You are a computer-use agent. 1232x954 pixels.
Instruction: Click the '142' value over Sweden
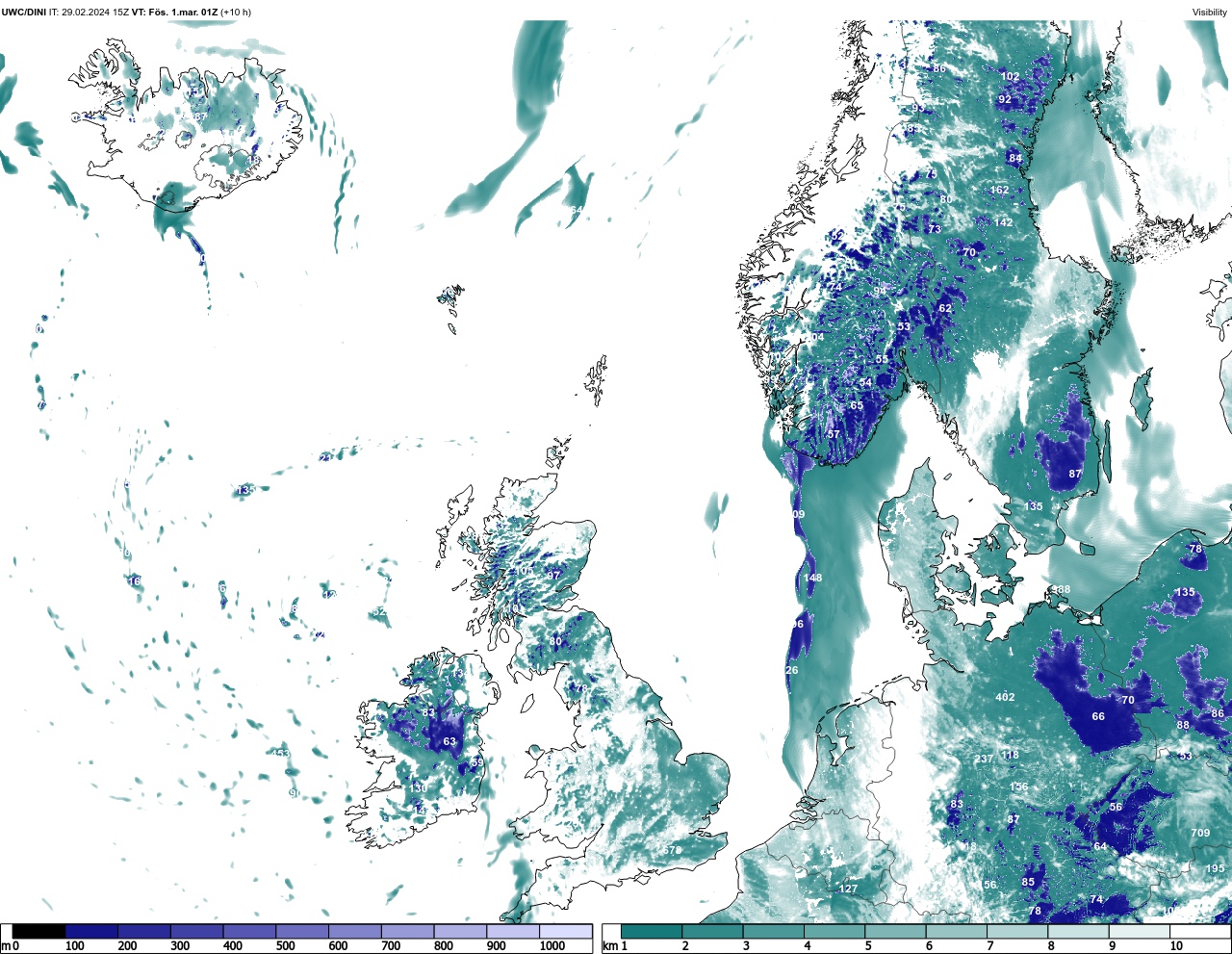(x=1003, y=222)
